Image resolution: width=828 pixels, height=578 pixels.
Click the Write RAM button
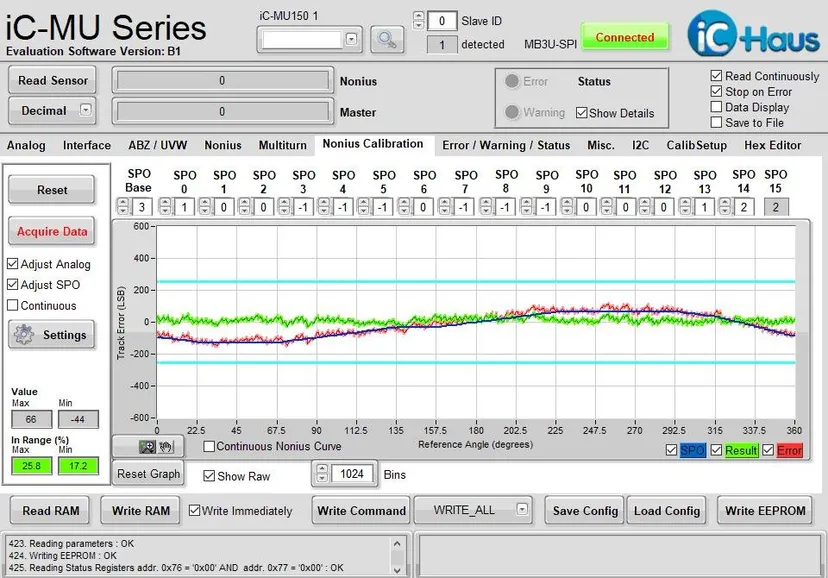(x=140, y=510)
